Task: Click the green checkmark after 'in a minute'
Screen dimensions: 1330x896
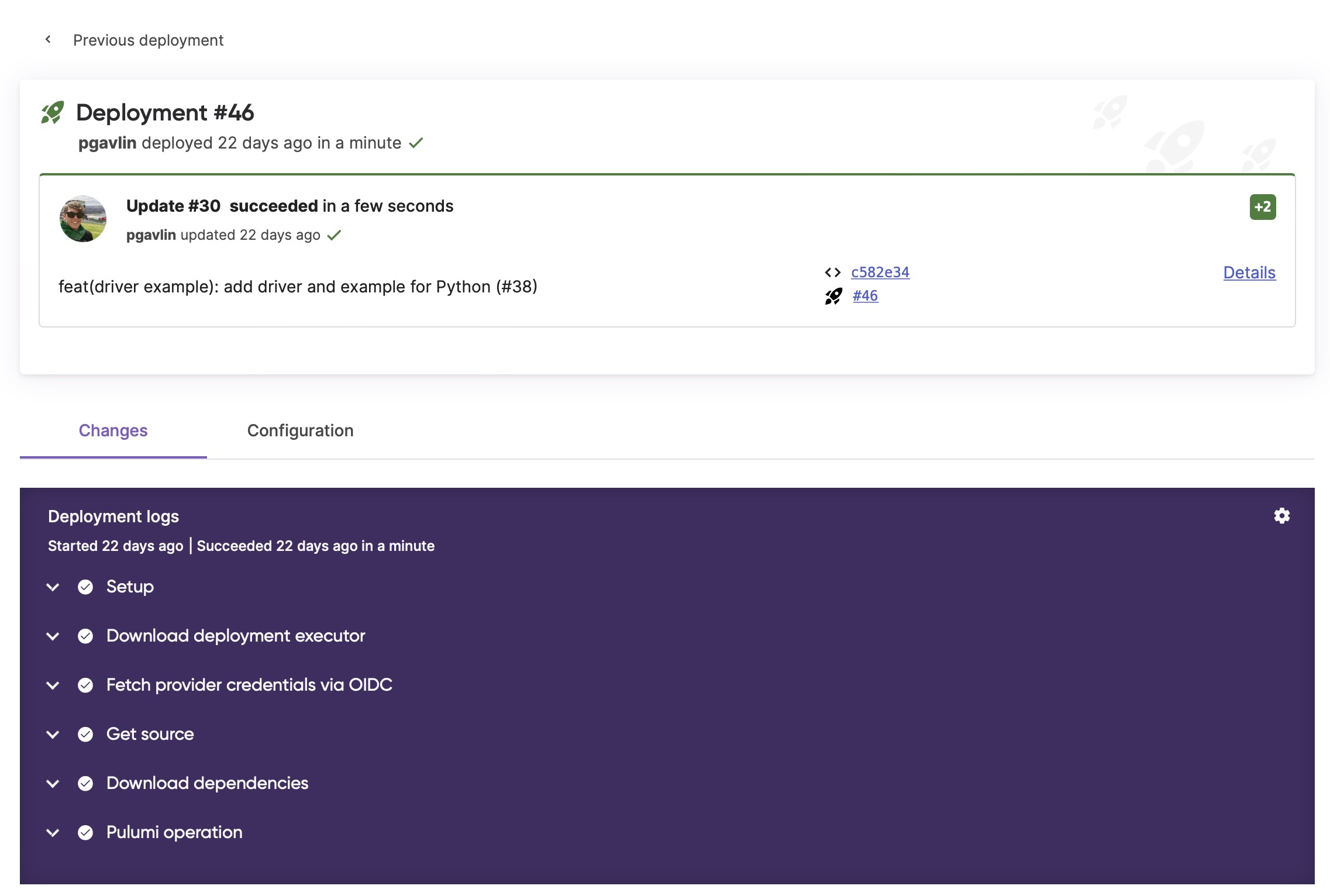Action: pyautogui.click(x=416, y=143)
